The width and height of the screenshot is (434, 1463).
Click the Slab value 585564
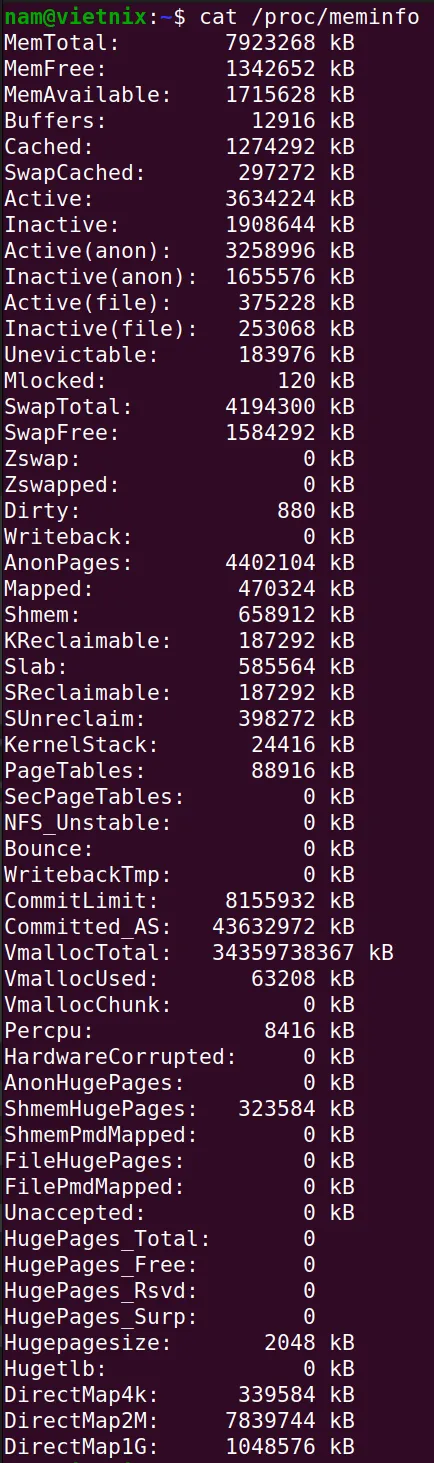pos(277,666)
